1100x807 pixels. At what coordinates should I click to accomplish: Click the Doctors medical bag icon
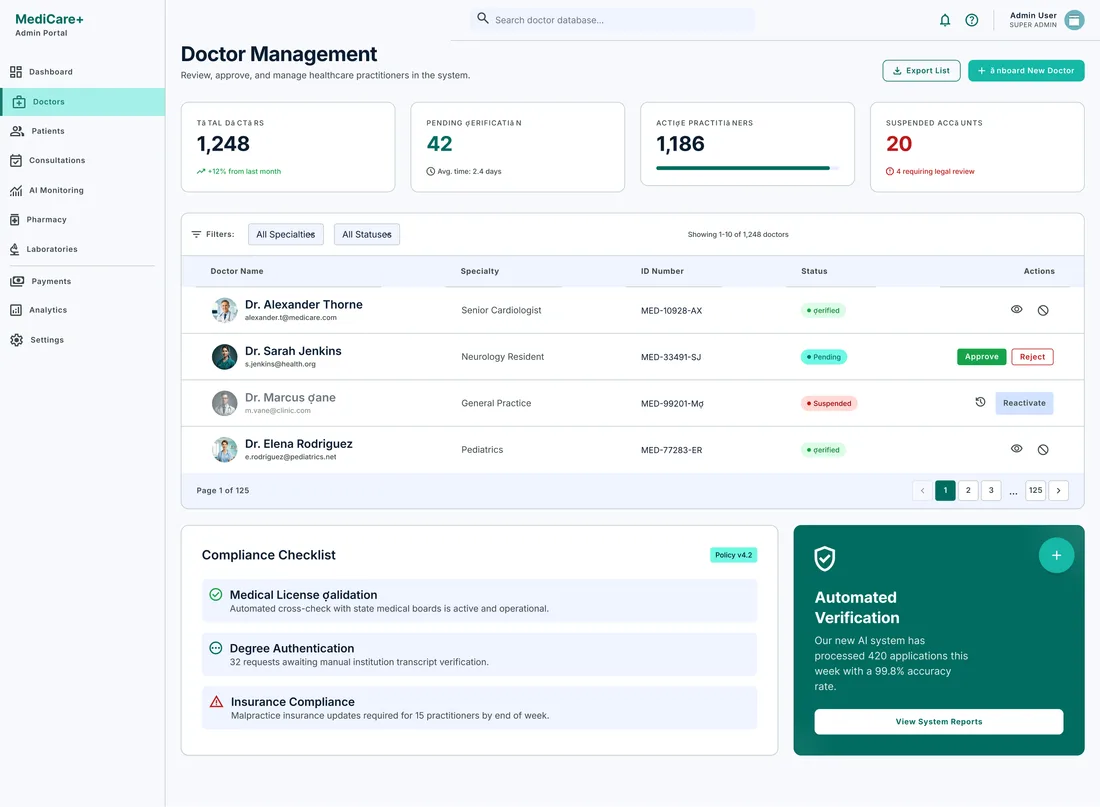19,102
